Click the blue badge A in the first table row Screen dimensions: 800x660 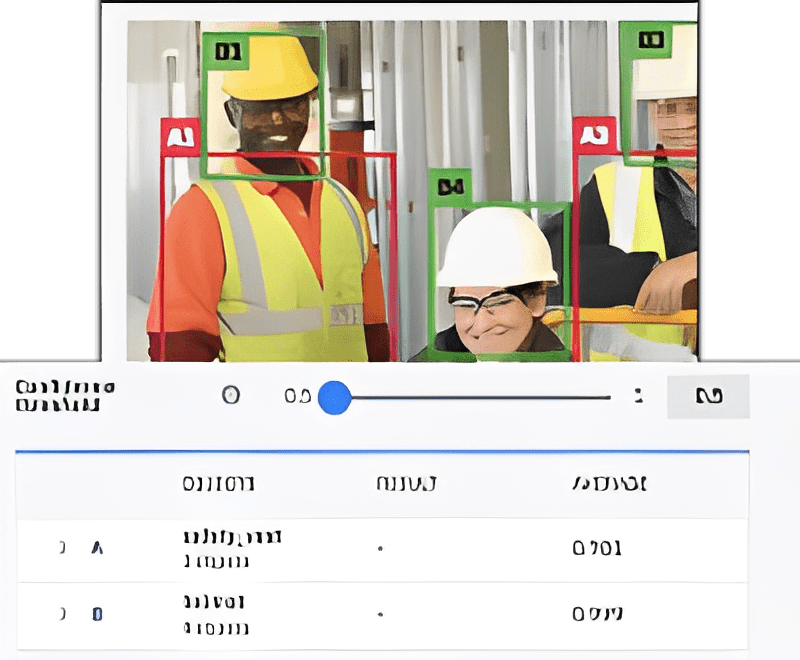(95, 547)
